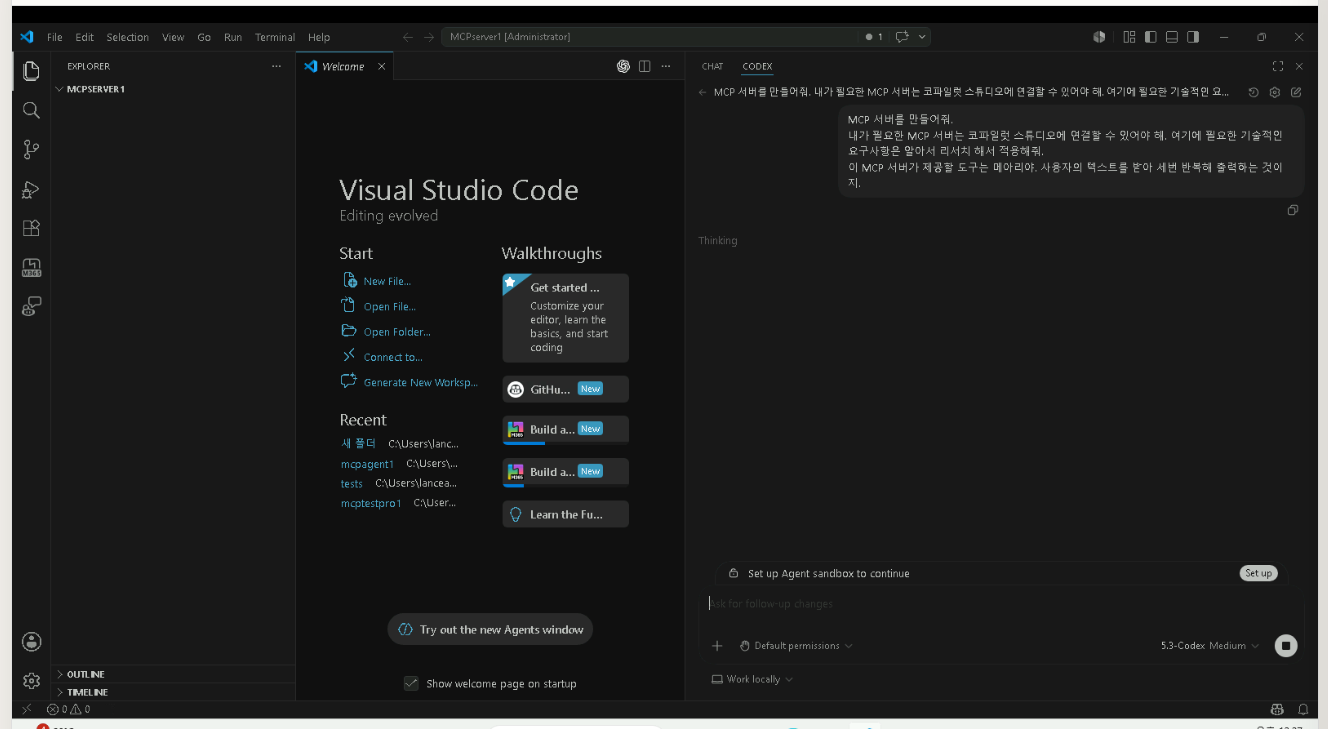
Task: Open the Get started walkthrough card
Action: (565, 318)
